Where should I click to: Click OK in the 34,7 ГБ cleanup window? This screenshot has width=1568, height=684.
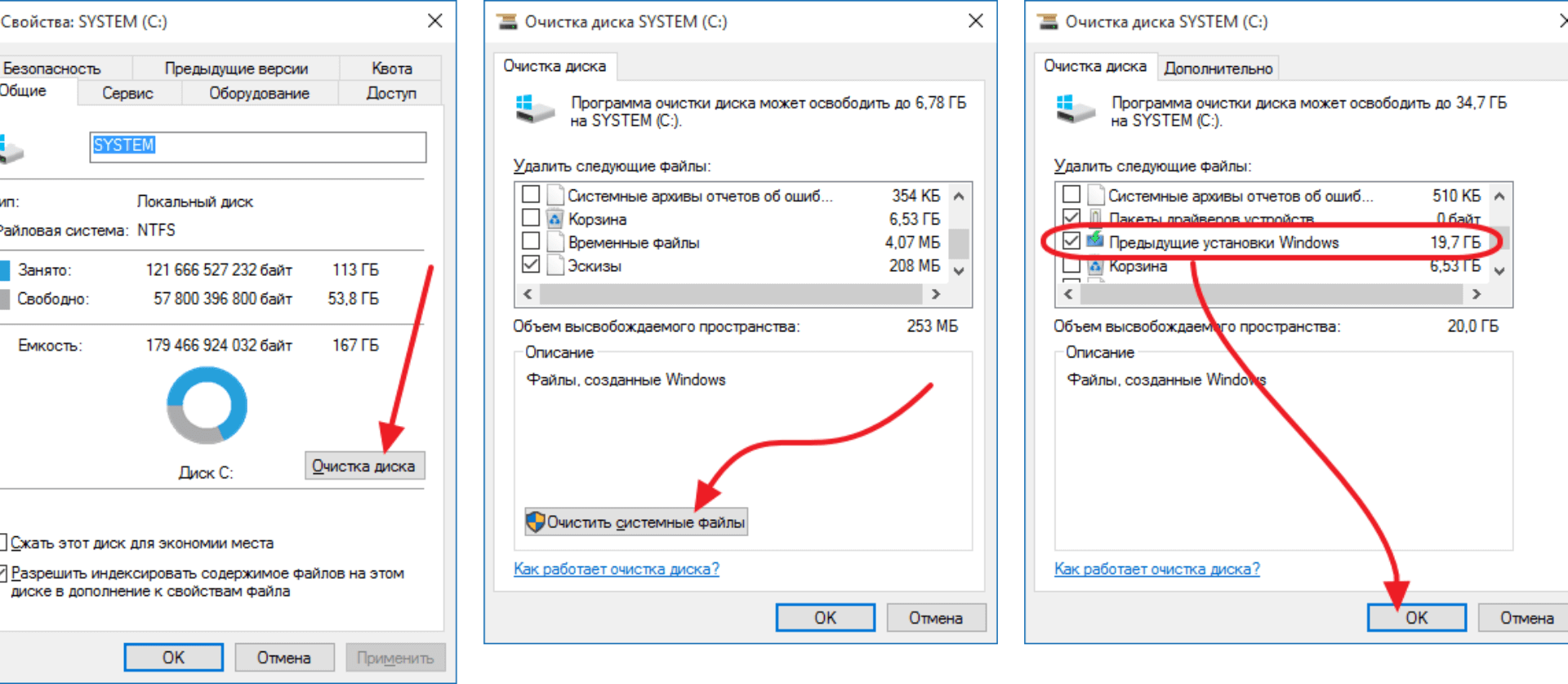coord(1417,618)
